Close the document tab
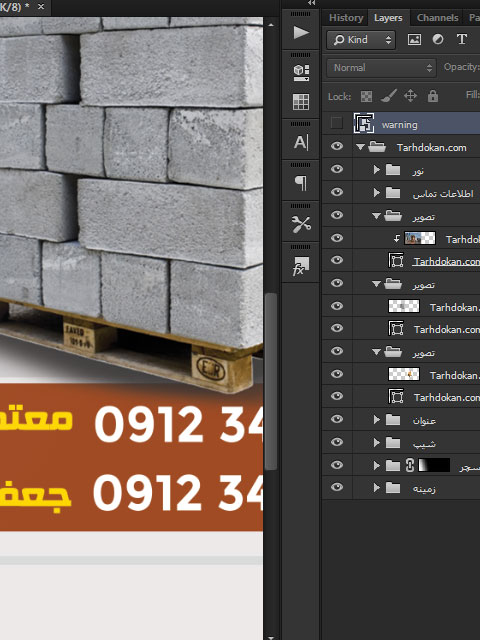This screenshot has height=640, width=480. tap(41, 7)
